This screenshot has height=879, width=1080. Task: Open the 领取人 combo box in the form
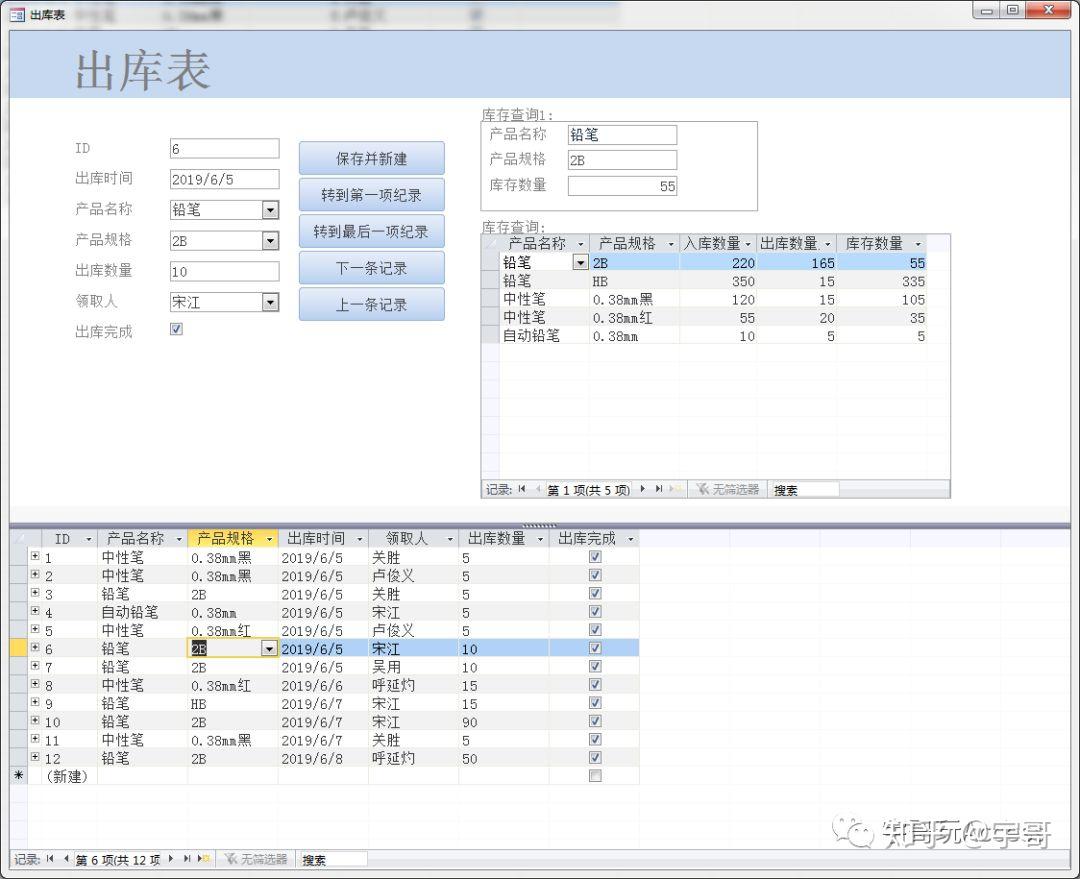pos(271,302)
